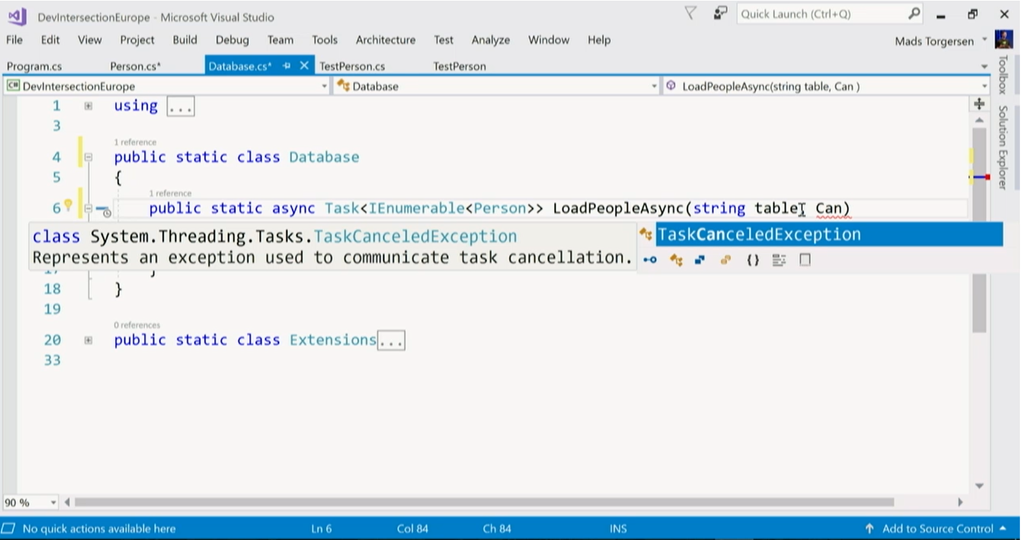Open the Mads Torgersen account dropdown arrow

pos(985,40)
